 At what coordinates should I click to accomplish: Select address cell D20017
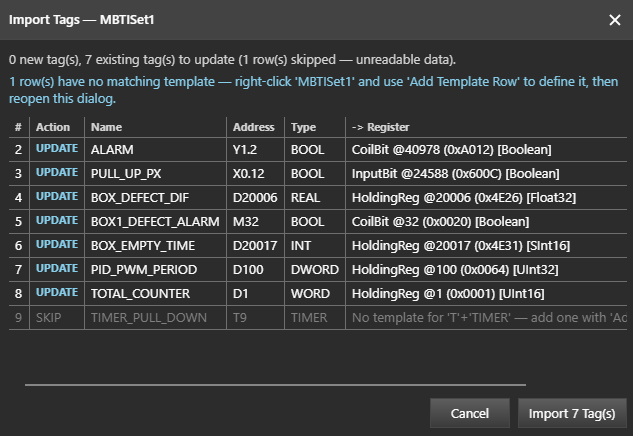coord(255,245)
